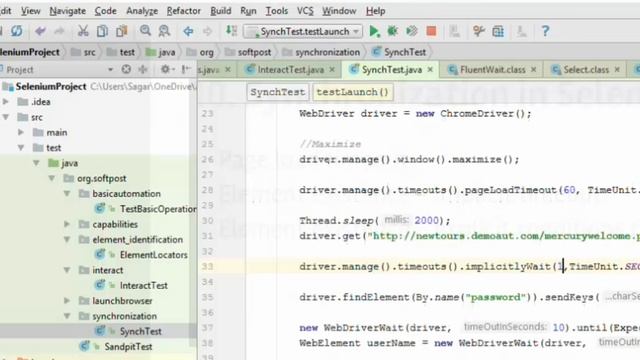Viewport: 640px width, 360px height.
Task: Collapse the test folder arrow
Action: pyautogui.click(x=21, y=148)
